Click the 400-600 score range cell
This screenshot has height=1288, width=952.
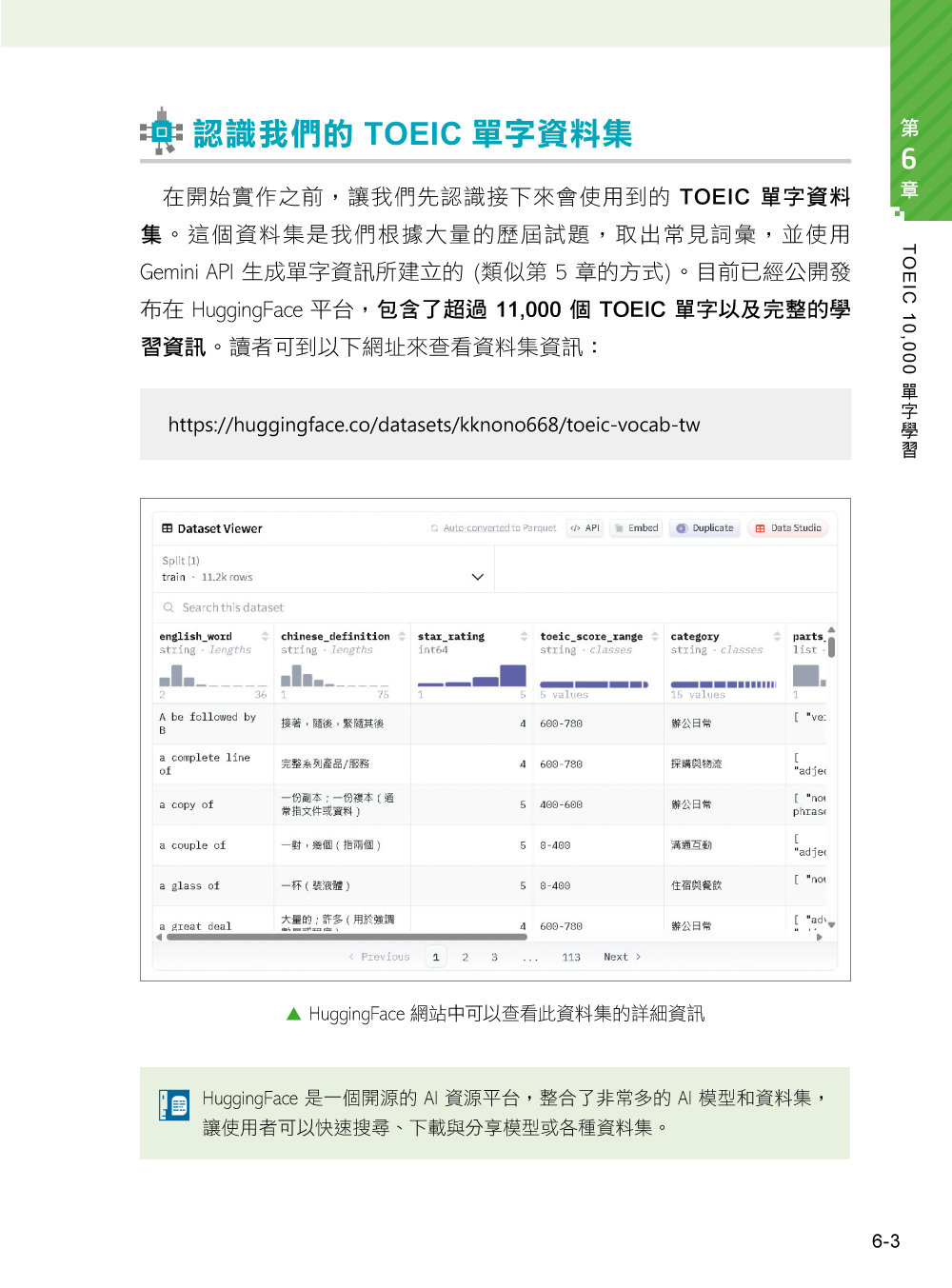598,804
